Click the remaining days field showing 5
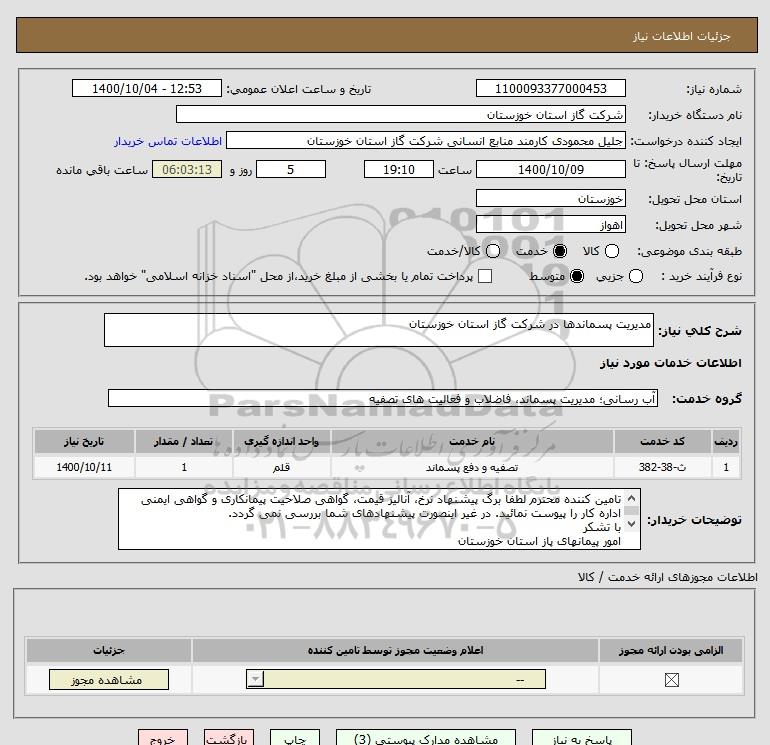The image size is (770, 745). pos(291,169)
